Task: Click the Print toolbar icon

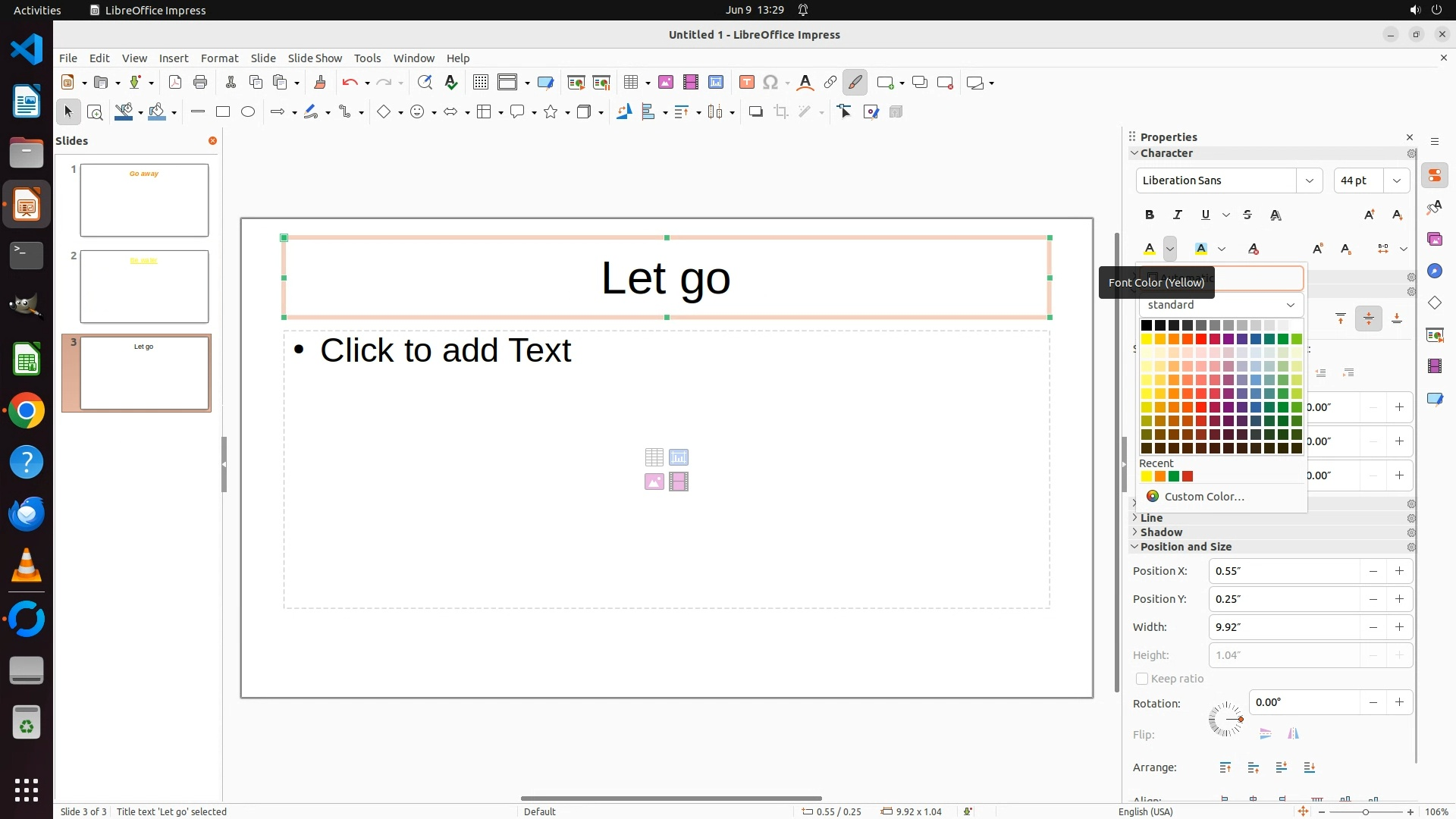Action: (200, 83)
